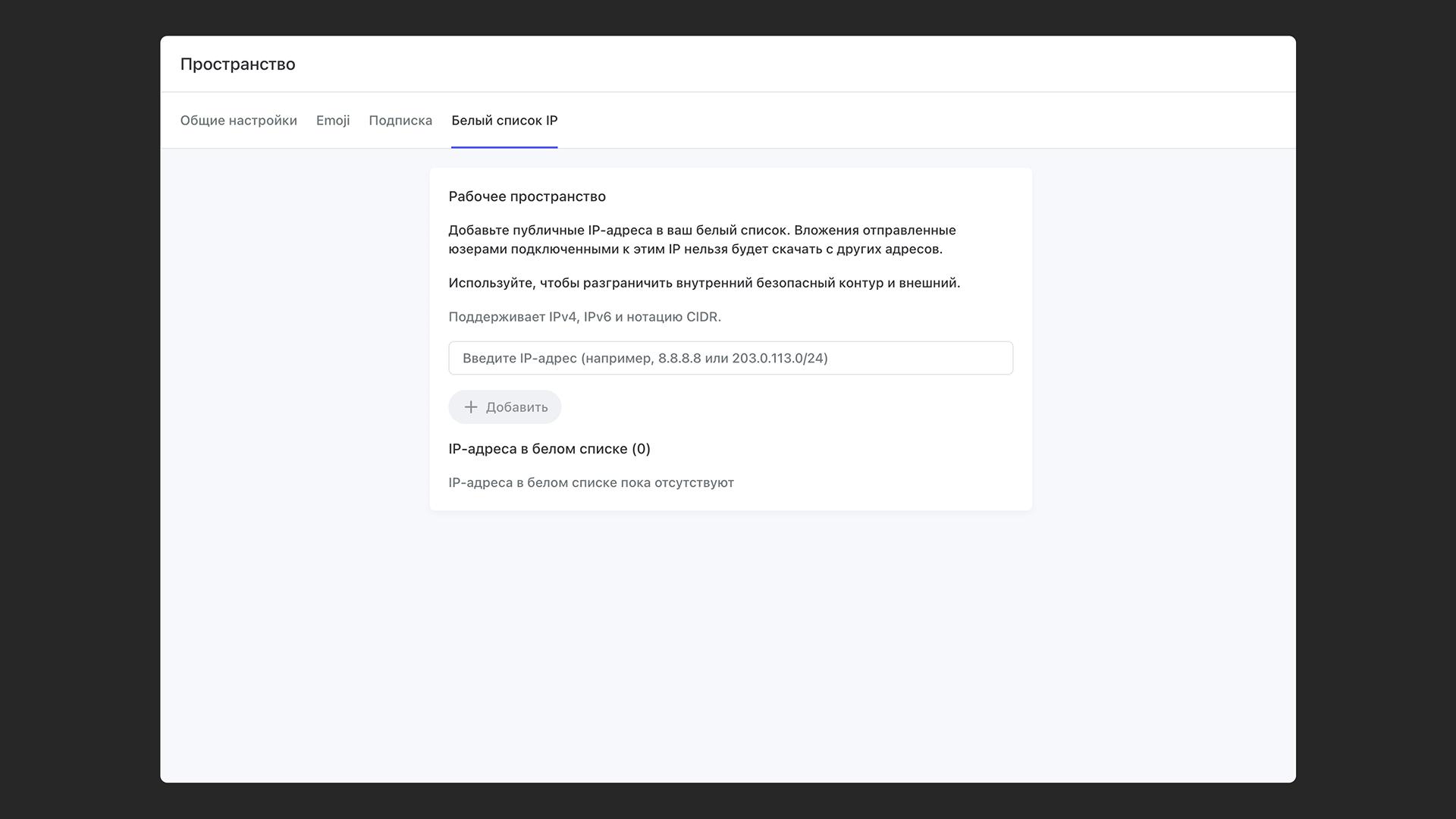
Task: Click the Пространство window title
Action: pos(237,64)
